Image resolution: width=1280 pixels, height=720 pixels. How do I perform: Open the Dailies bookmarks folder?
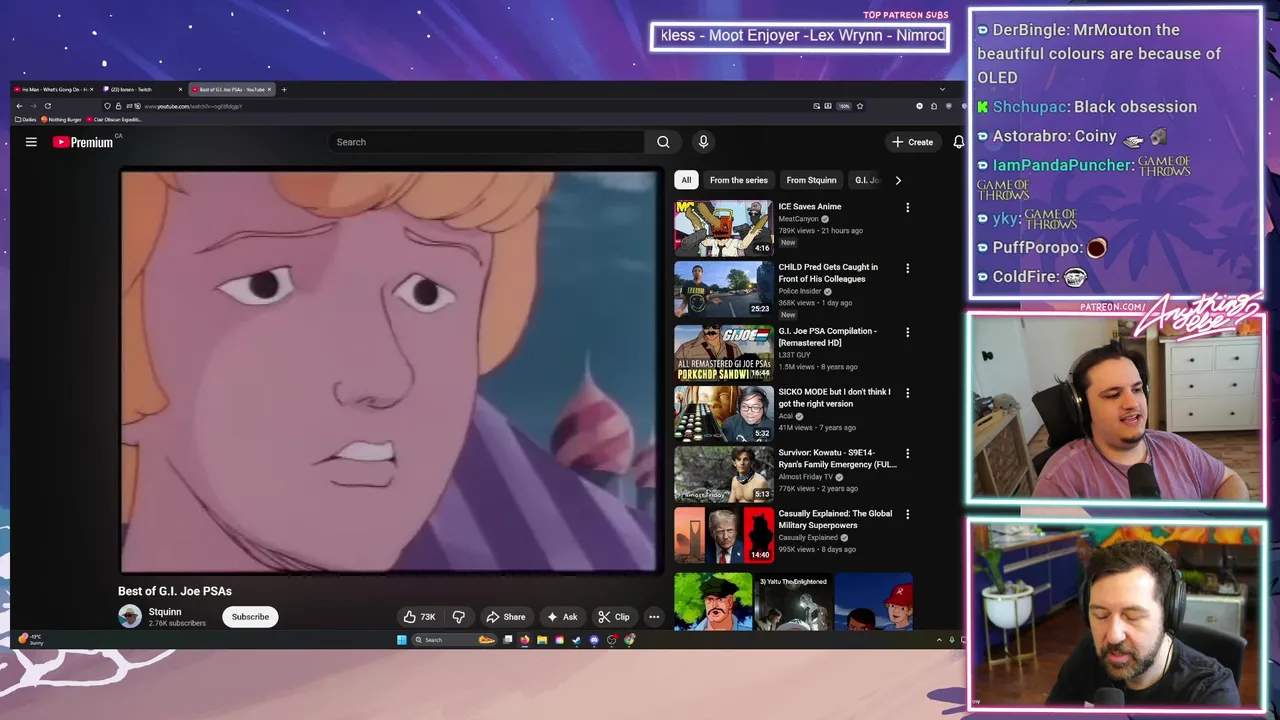[x=26, y=120]
